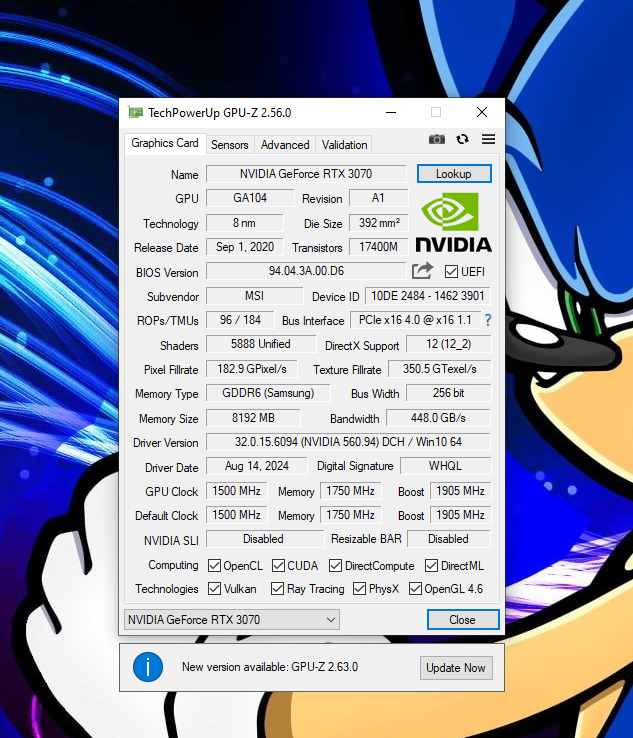
Task: Click the blue info icon in update bar
Action: pyautogui.click(x=148, y=667)
